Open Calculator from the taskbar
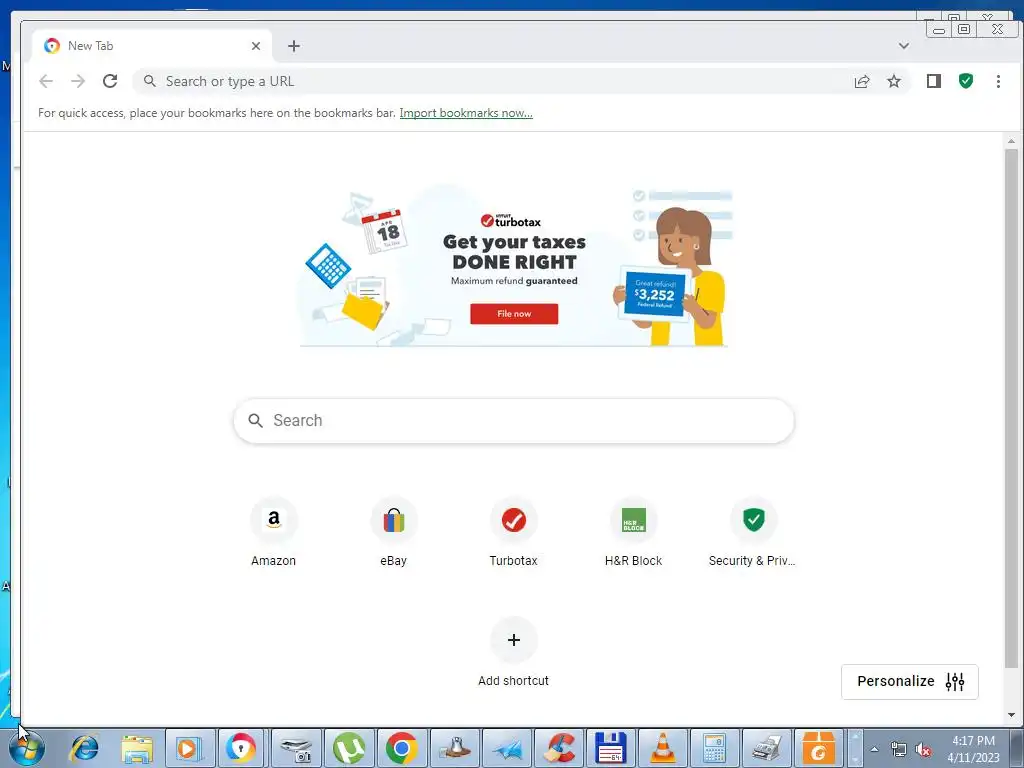 click(714, 748)
